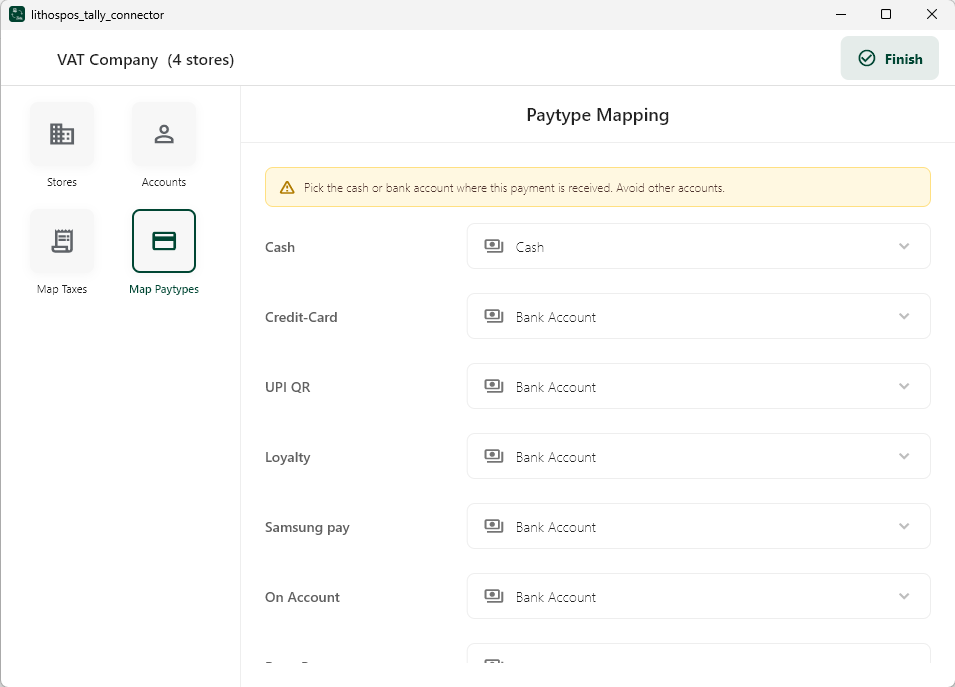
Task: Click the Credit-Card paytype label
Action: (x=301, y=317)
